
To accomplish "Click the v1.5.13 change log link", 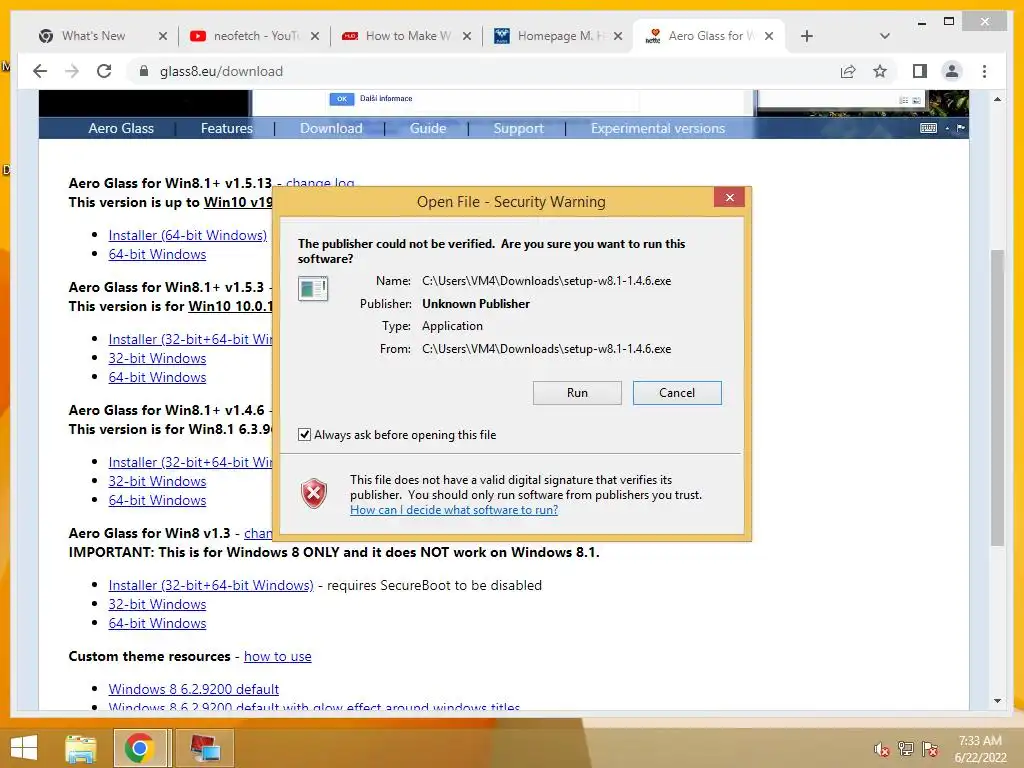I will [x=320, y=184].
